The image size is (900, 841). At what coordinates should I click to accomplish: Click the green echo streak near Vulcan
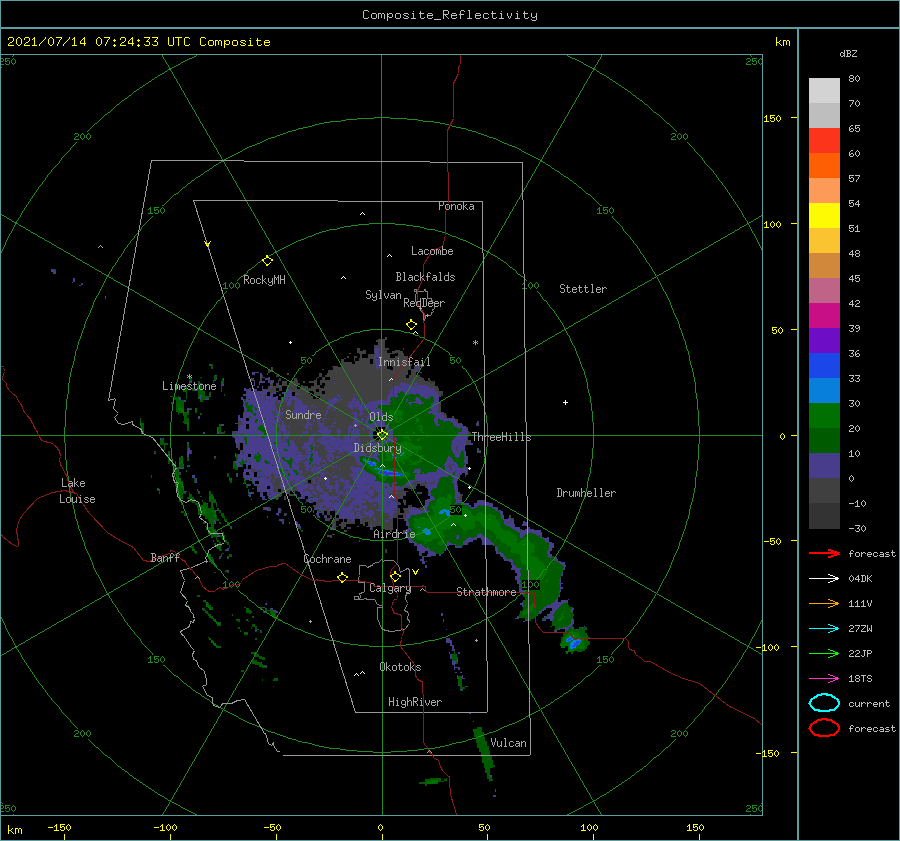[483, 753]
